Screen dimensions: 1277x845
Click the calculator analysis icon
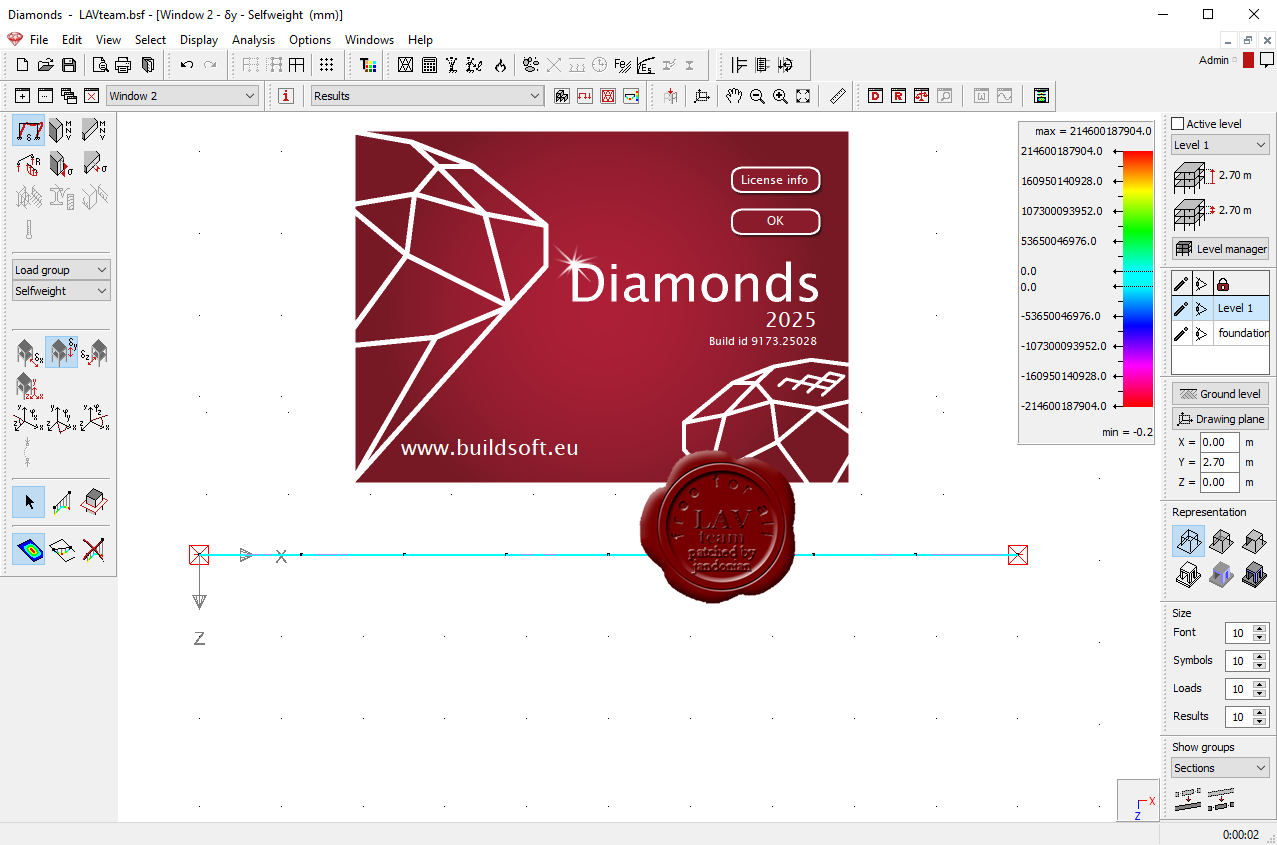[429, 65]
